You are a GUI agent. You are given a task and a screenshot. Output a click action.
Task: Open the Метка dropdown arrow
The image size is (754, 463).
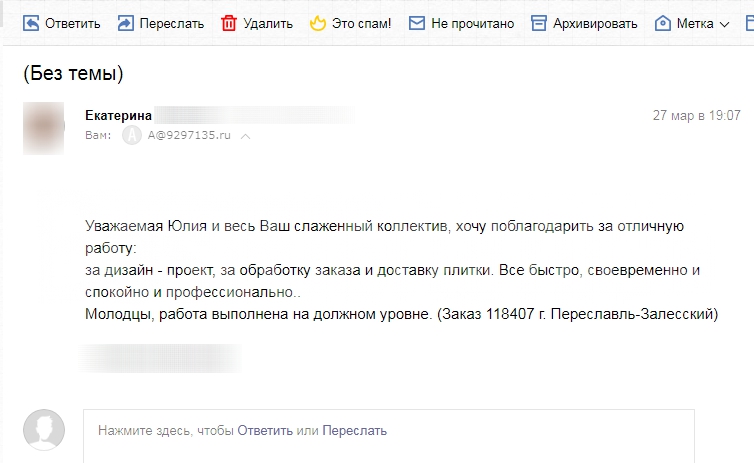[x=724, y=24]
